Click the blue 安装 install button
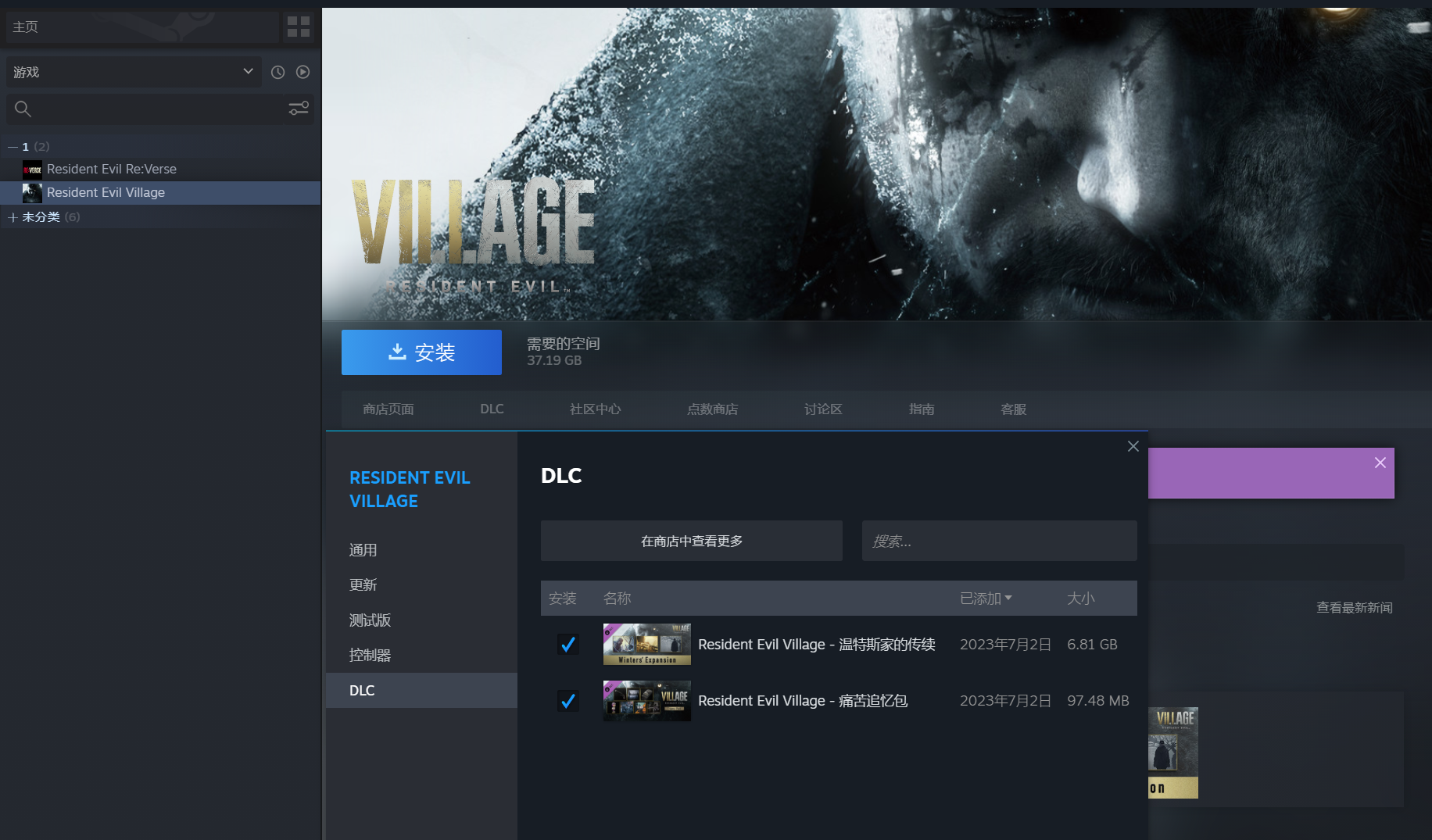 point(421,352)
